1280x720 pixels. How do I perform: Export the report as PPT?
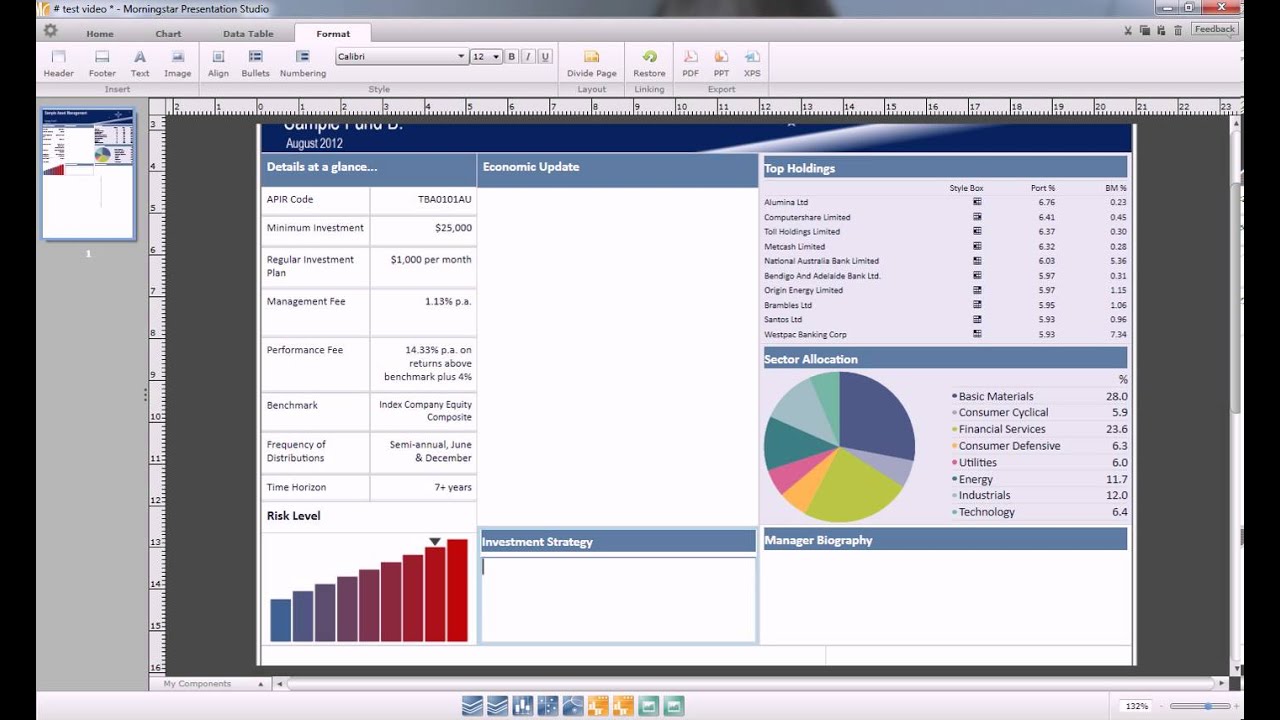coord(721,64)
